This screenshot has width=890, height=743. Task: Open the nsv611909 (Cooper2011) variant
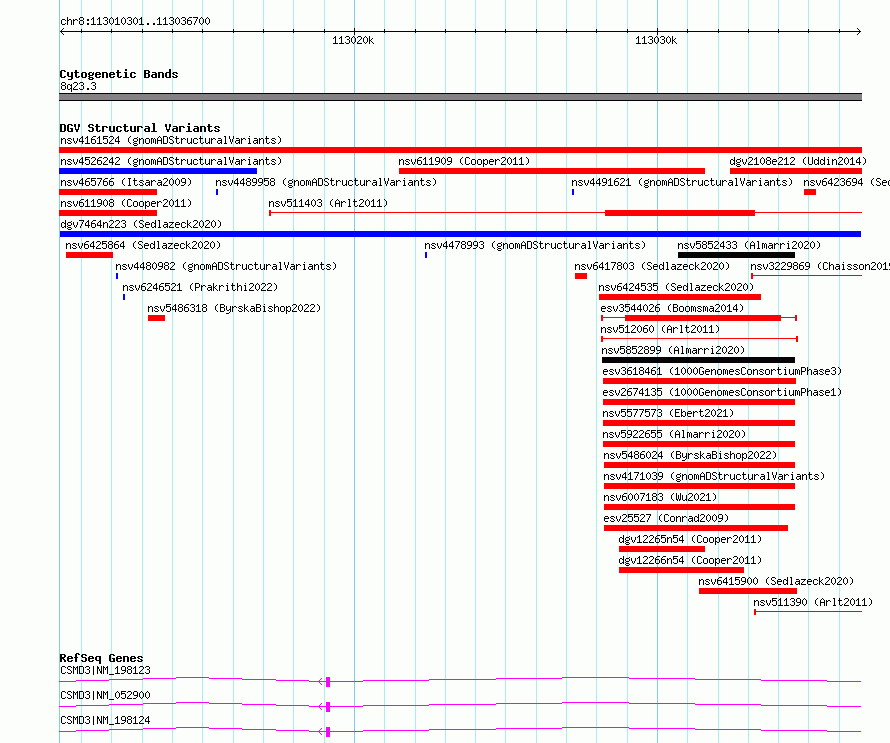click(x=464, y=161)
